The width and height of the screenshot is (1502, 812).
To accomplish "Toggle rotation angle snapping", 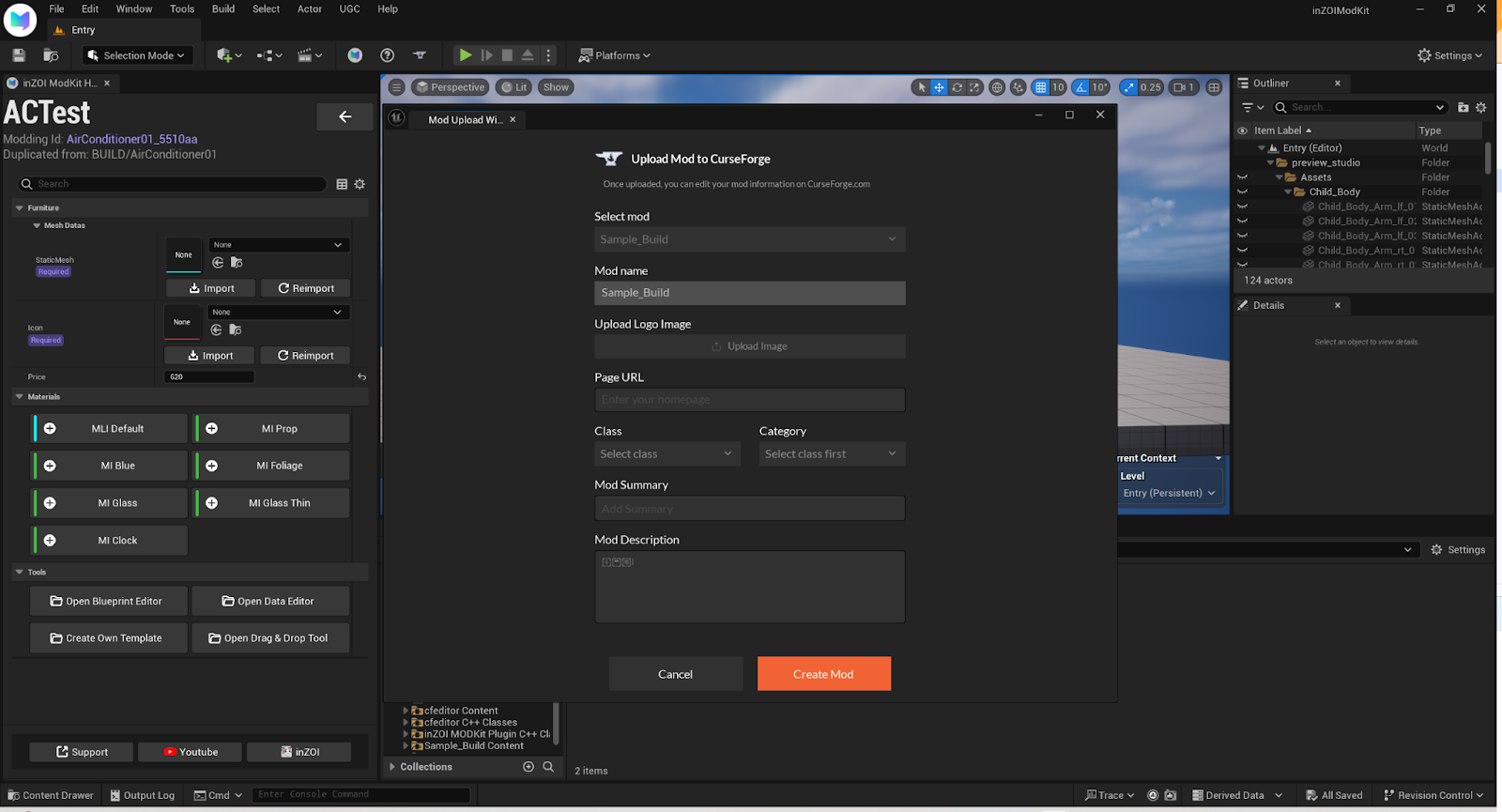I will tap(1081, 87).
